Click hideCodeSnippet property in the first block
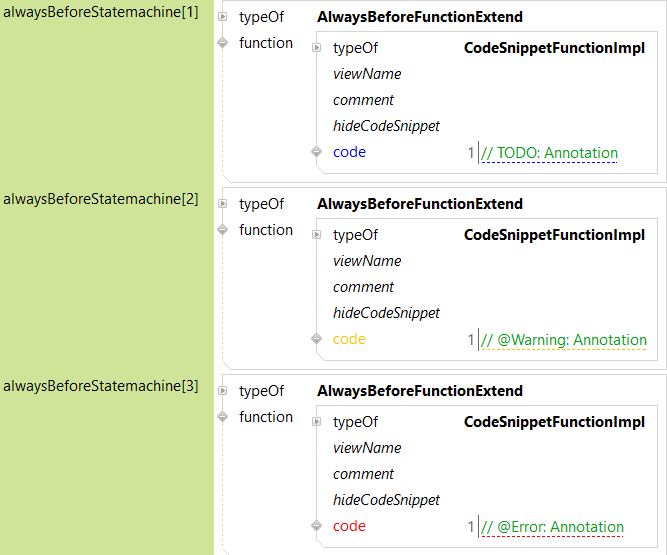This screenshot has width=667, height=555. click(386, 126)
